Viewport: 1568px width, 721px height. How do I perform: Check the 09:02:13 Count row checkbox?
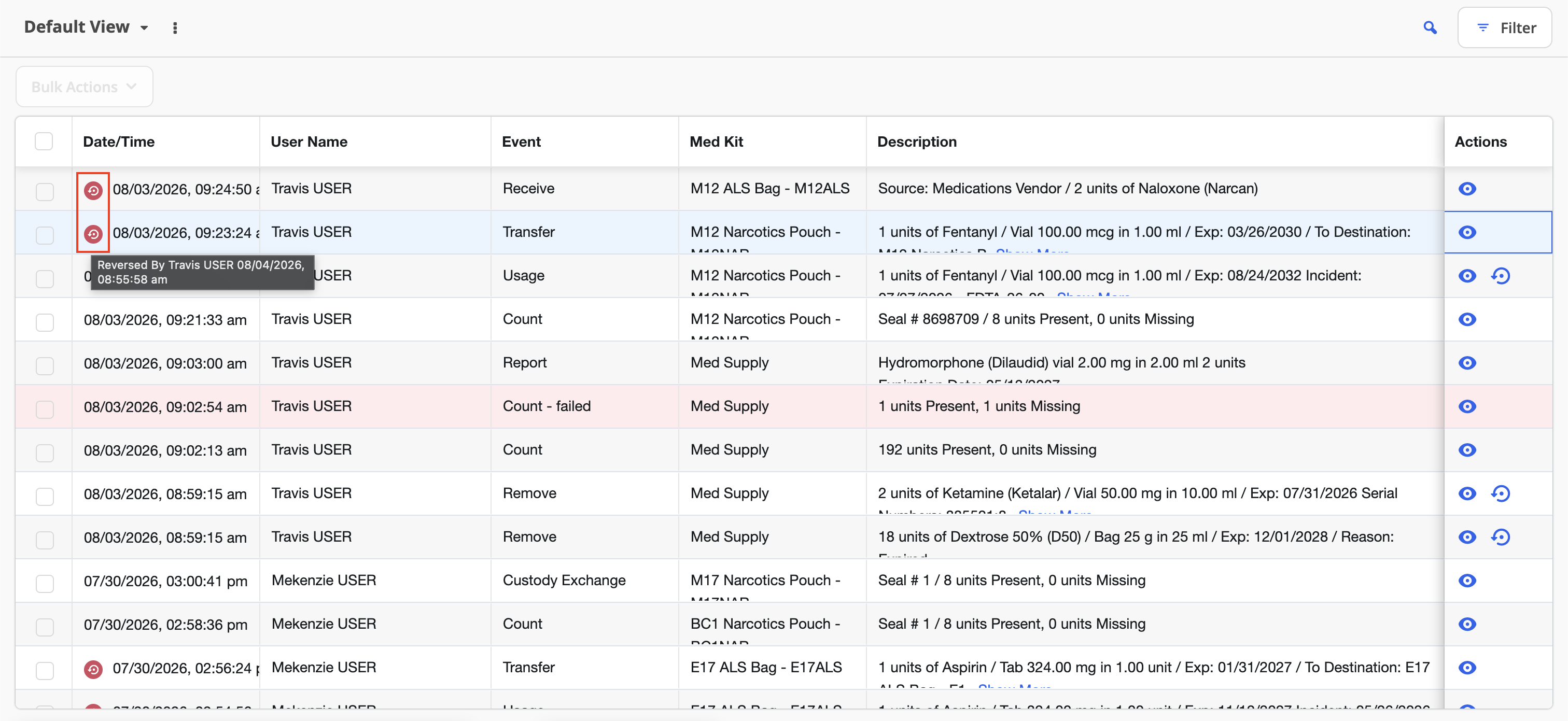click(45, 453)
